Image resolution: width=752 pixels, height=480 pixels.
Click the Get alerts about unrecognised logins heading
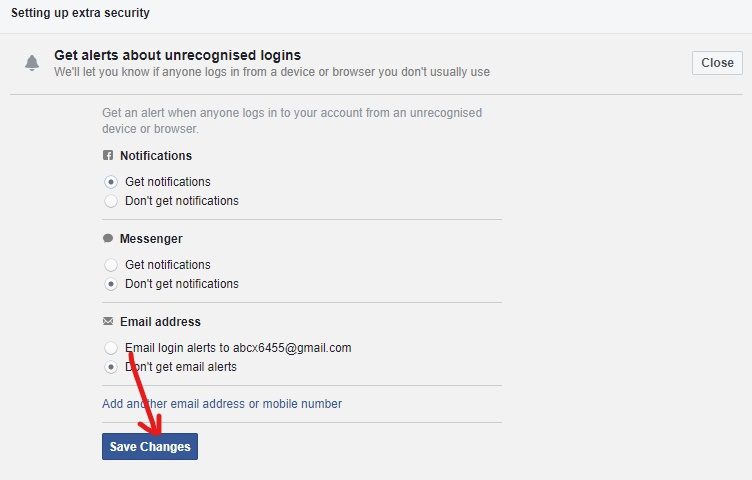tap(177, 55)
